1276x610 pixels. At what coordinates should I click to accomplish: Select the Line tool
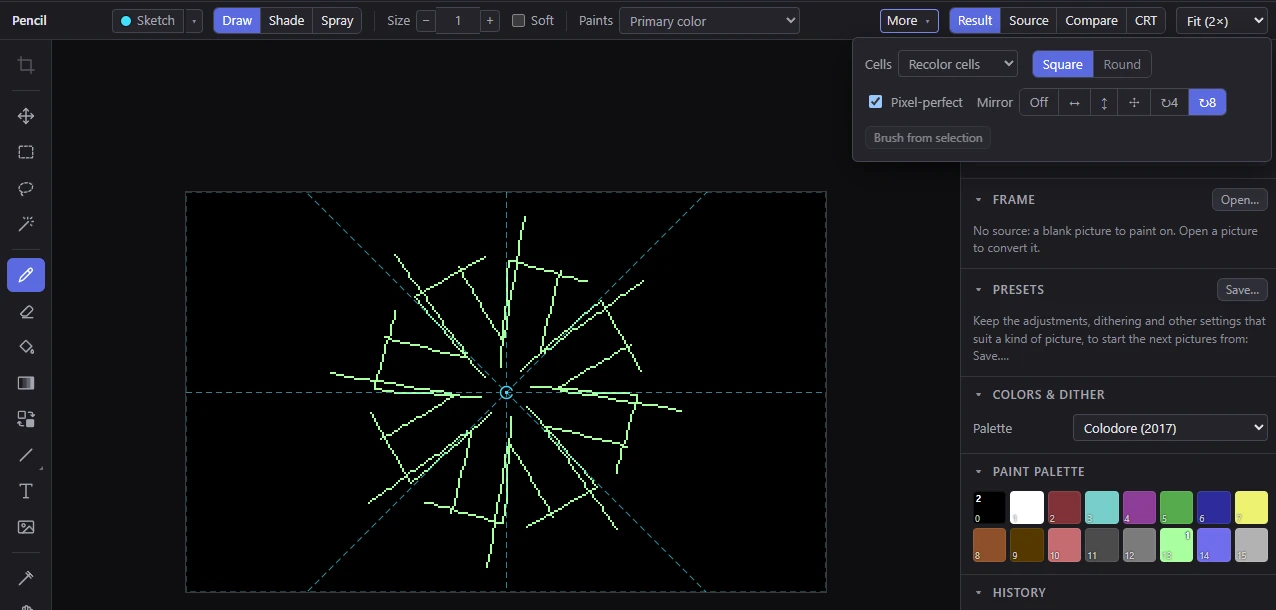[26, 455]
